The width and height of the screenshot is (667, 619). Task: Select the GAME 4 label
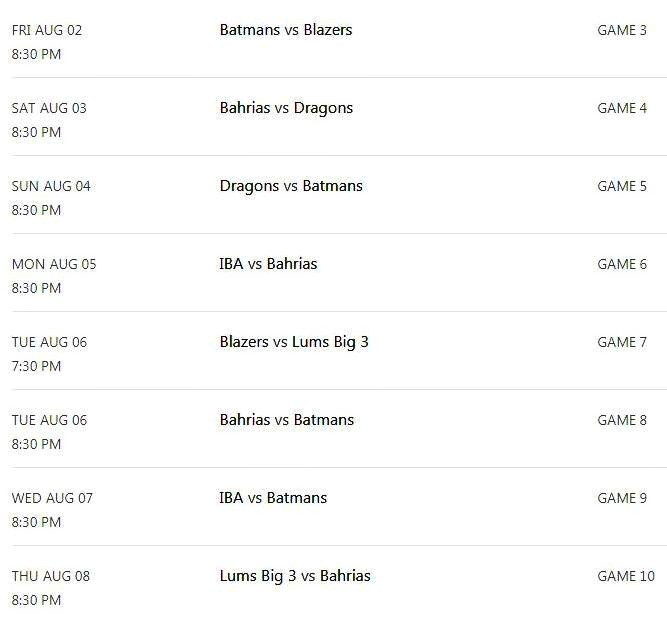[x=622, y=108]
